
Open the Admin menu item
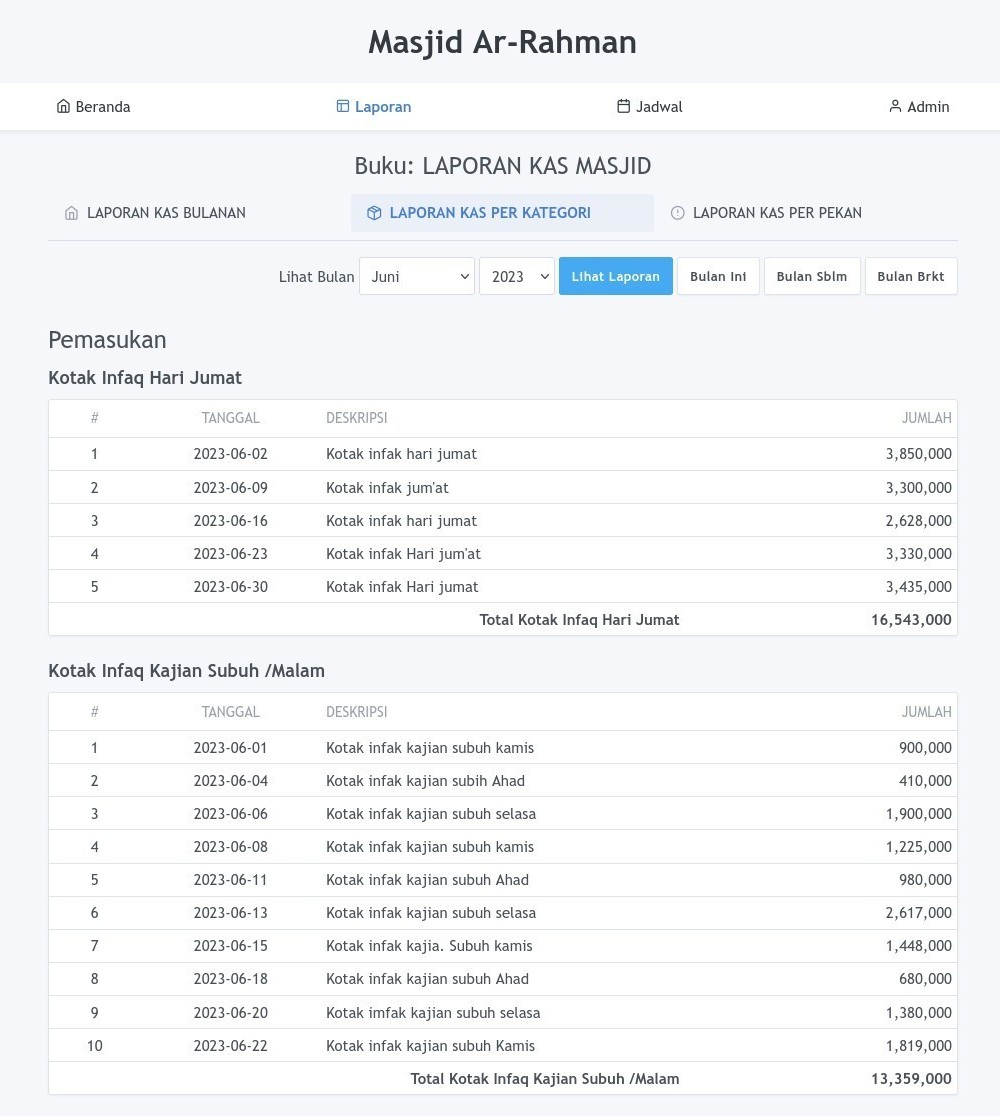click(919, 107)
